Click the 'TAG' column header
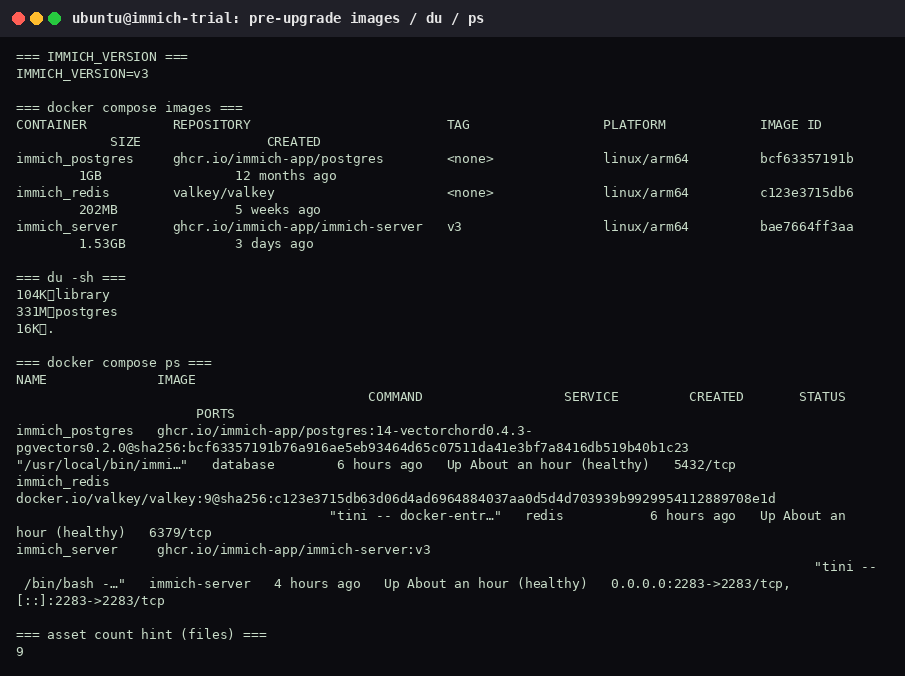The width and height of the screenshot is (905, 676). [458, 125]
